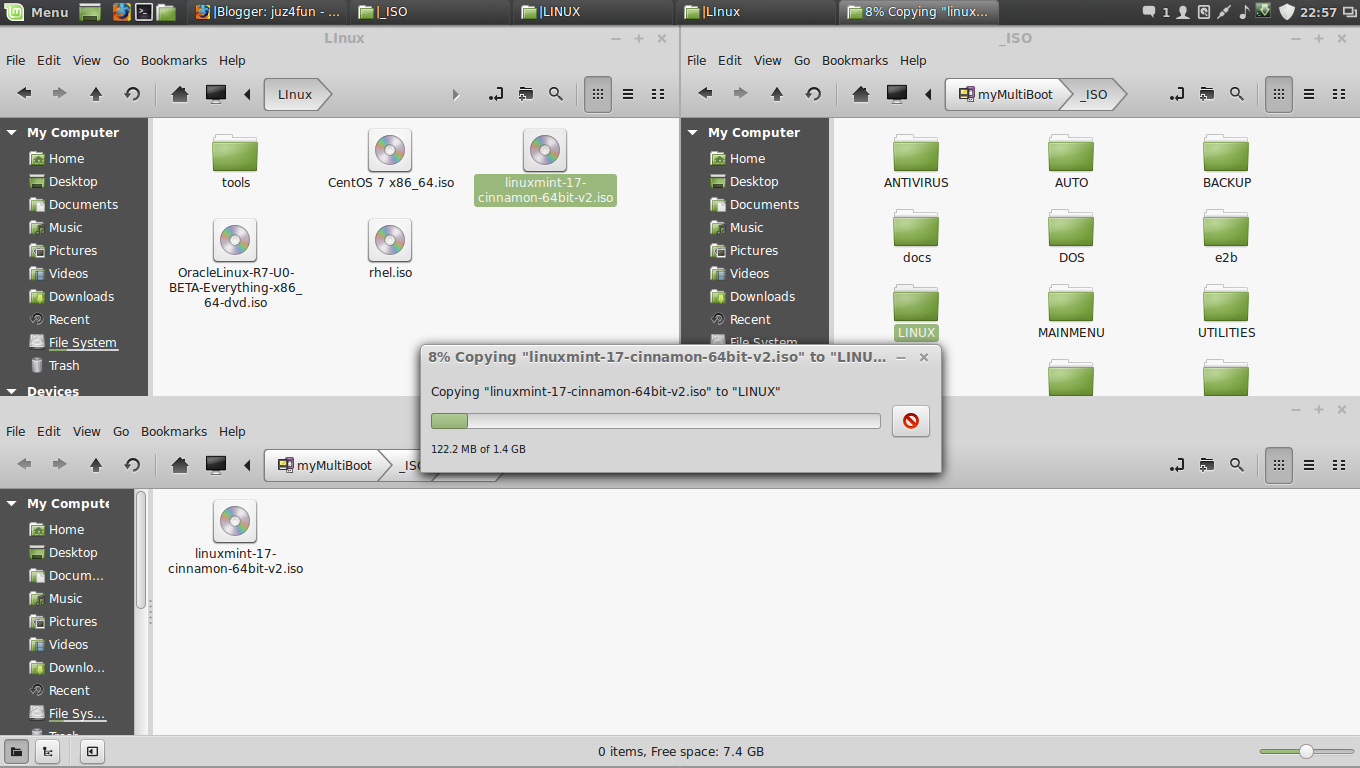Go up one folder in bottom window toolbar
This screenshot has width=1360, height=768.
click(x=96, y=465)
